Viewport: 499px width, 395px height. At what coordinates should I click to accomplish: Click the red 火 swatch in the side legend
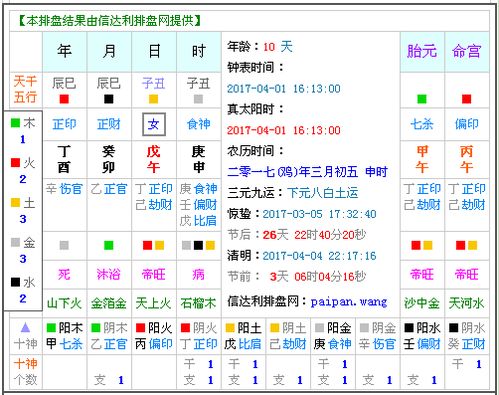pyautogui.click(x=15, y=163)
